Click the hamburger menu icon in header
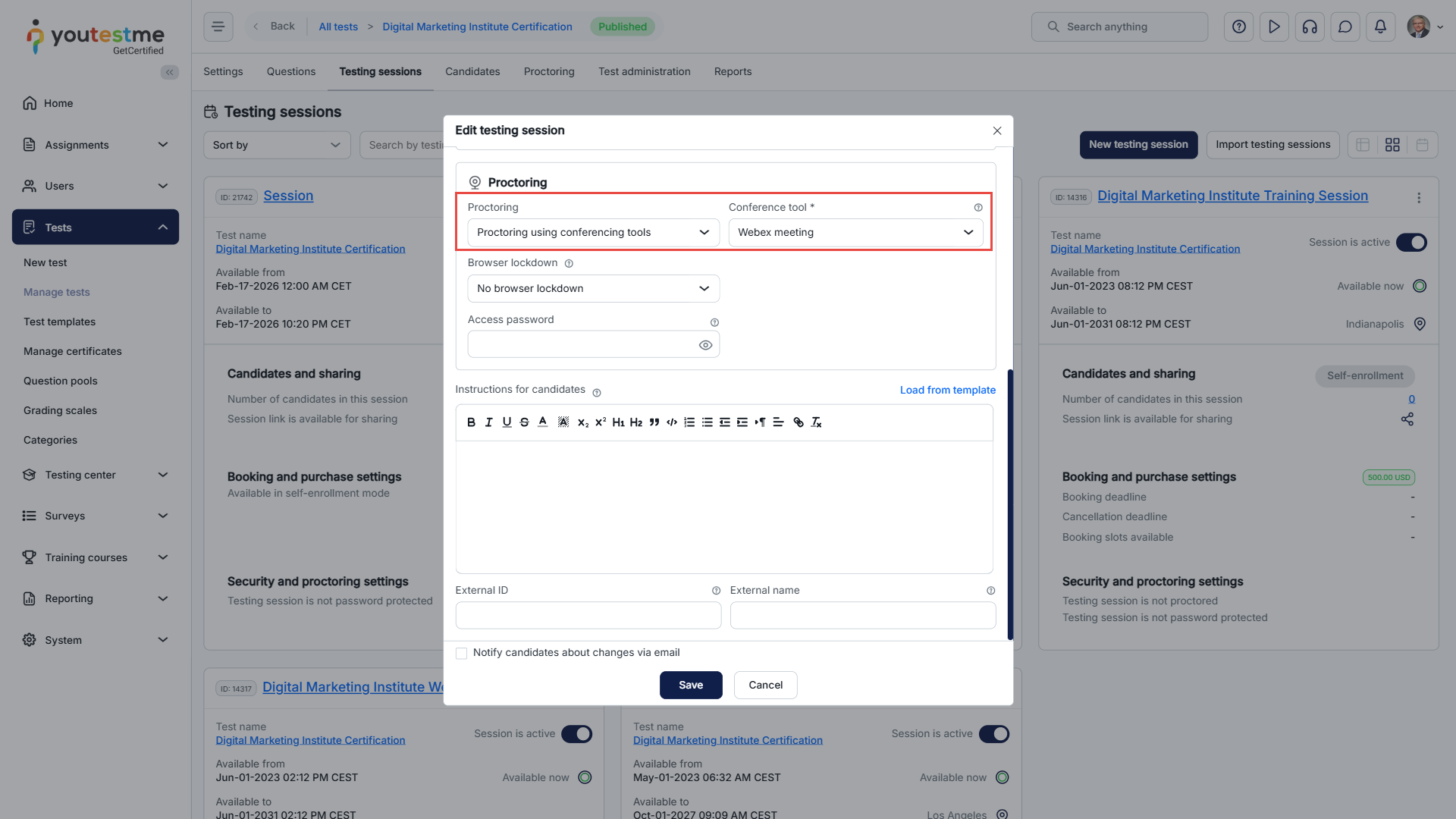Screen dimensions: 1456x819 click(x=218, y=27)
